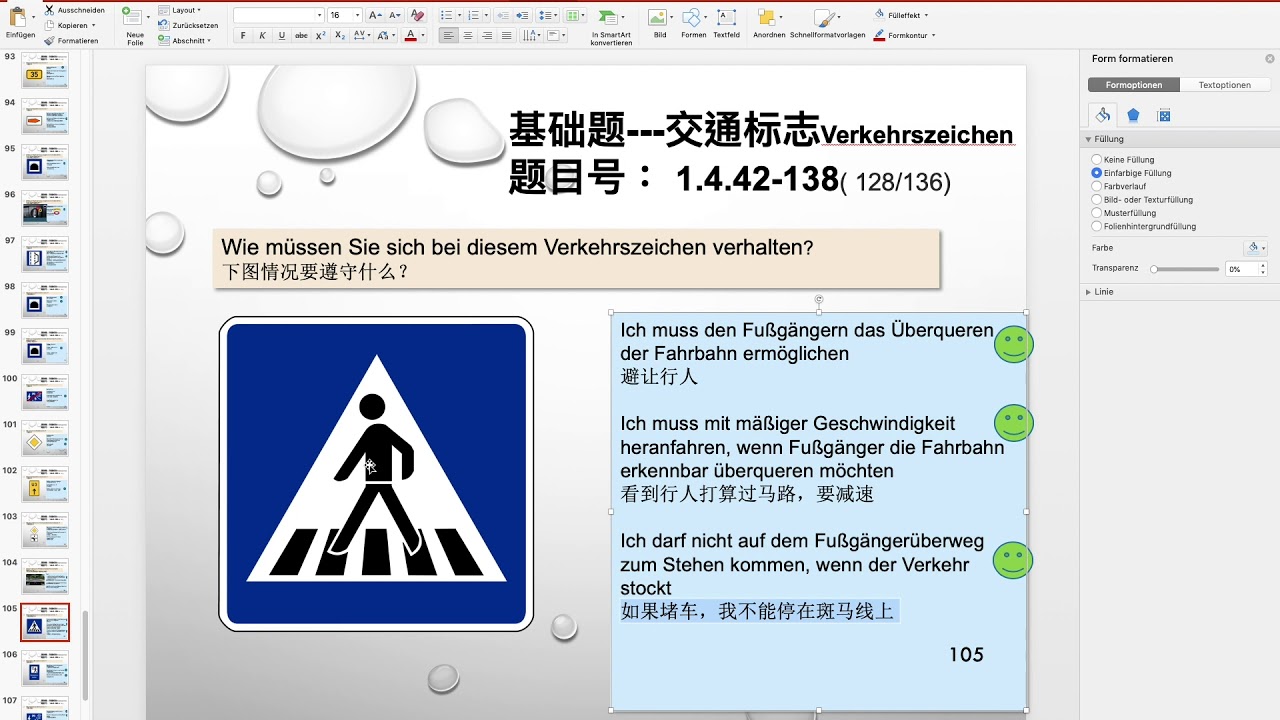Open line spacing dropdown
The width and height of the screenshot is (1280, 720).
[x=548, y=15]
